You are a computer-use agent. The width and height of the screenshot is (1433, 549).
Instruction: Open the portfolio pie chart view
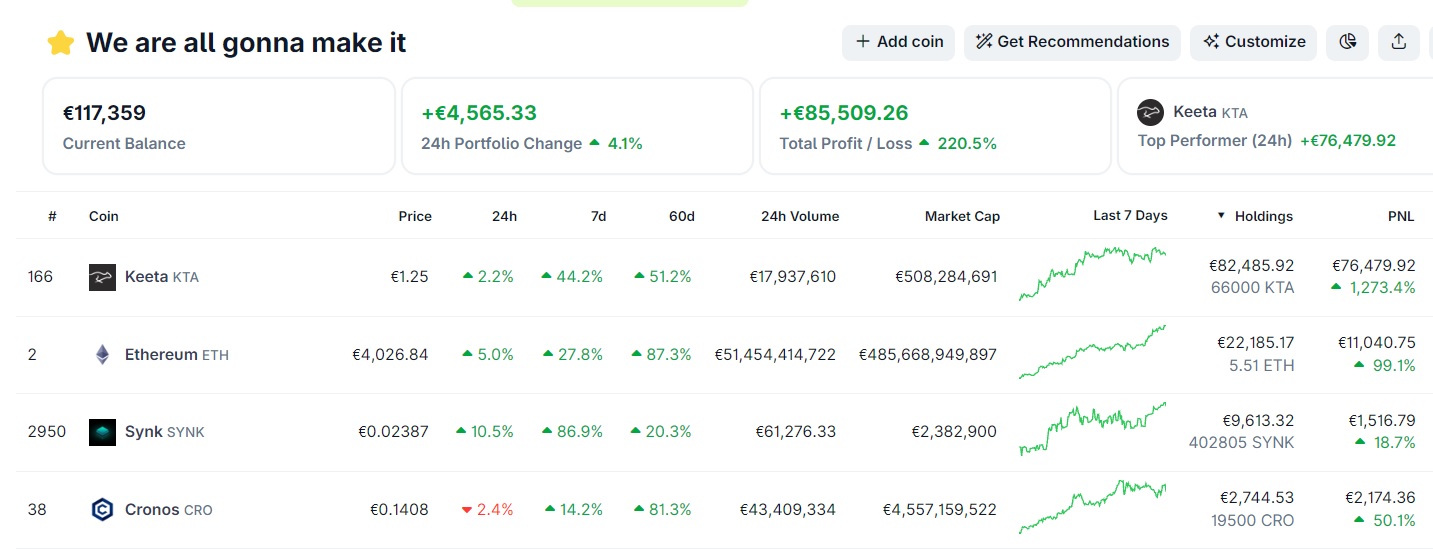(1348, 42)
